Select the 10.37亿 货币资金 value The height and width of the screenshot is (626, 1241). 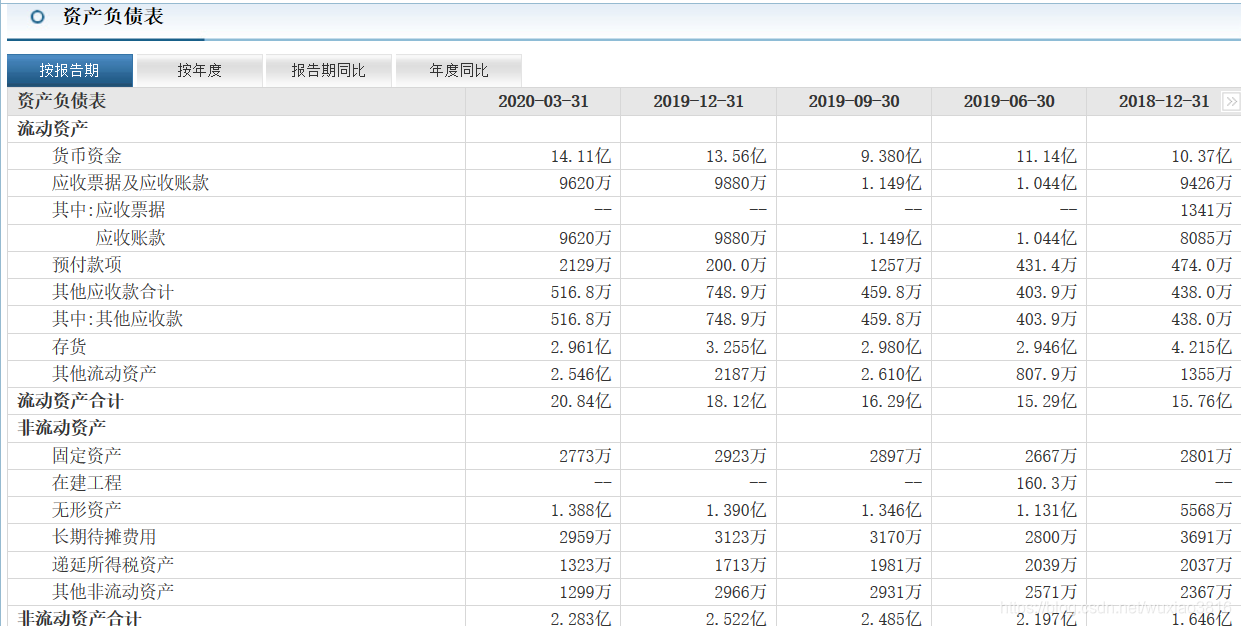coord(1202,157)
